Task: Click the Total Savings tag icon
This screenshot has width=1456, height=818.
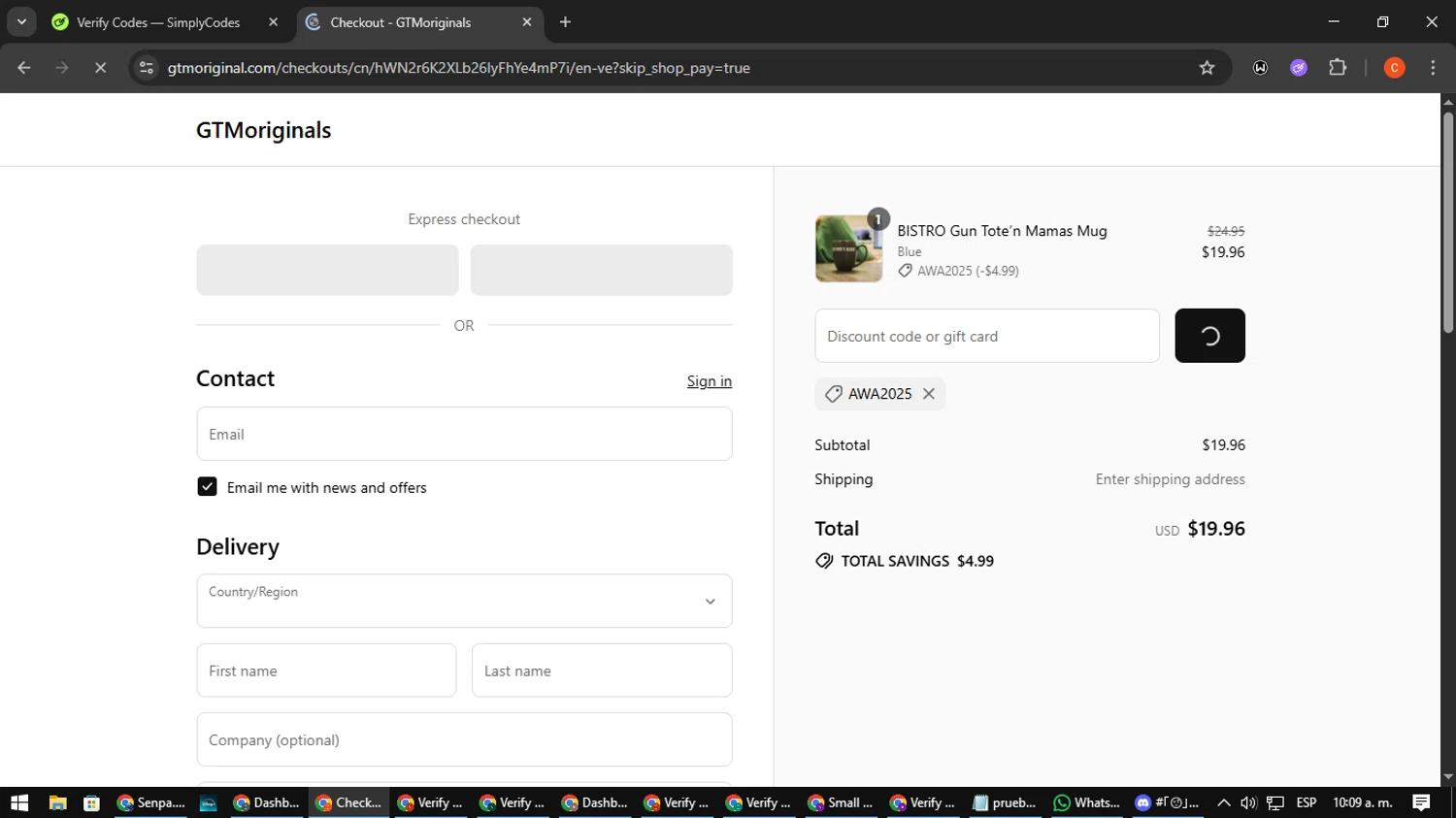Action: pyautogui.click(x=824, y=561)
